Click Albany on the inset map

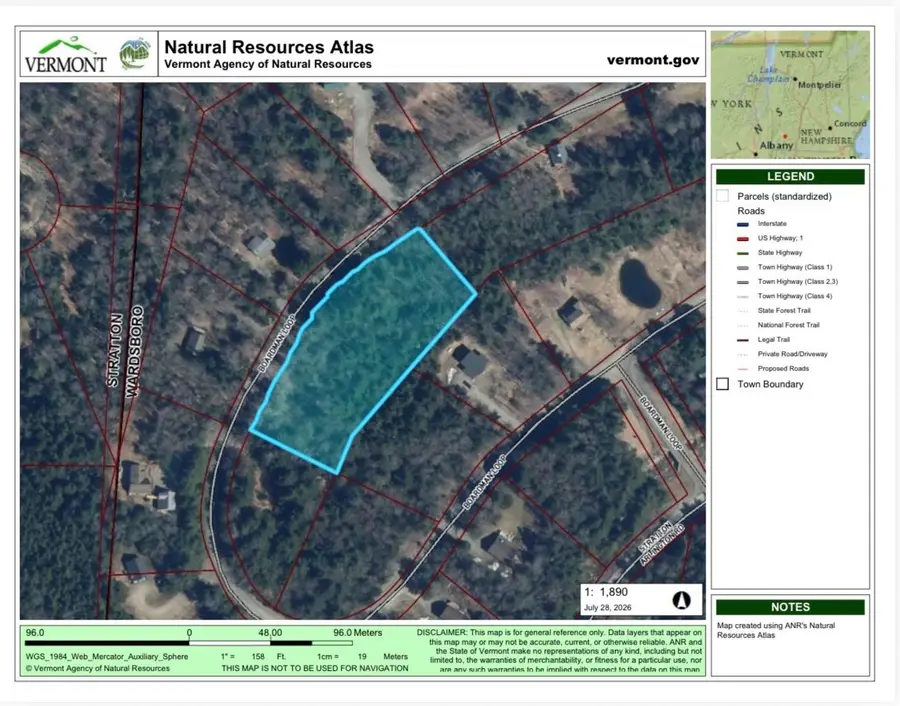click(x=776, y=145)
